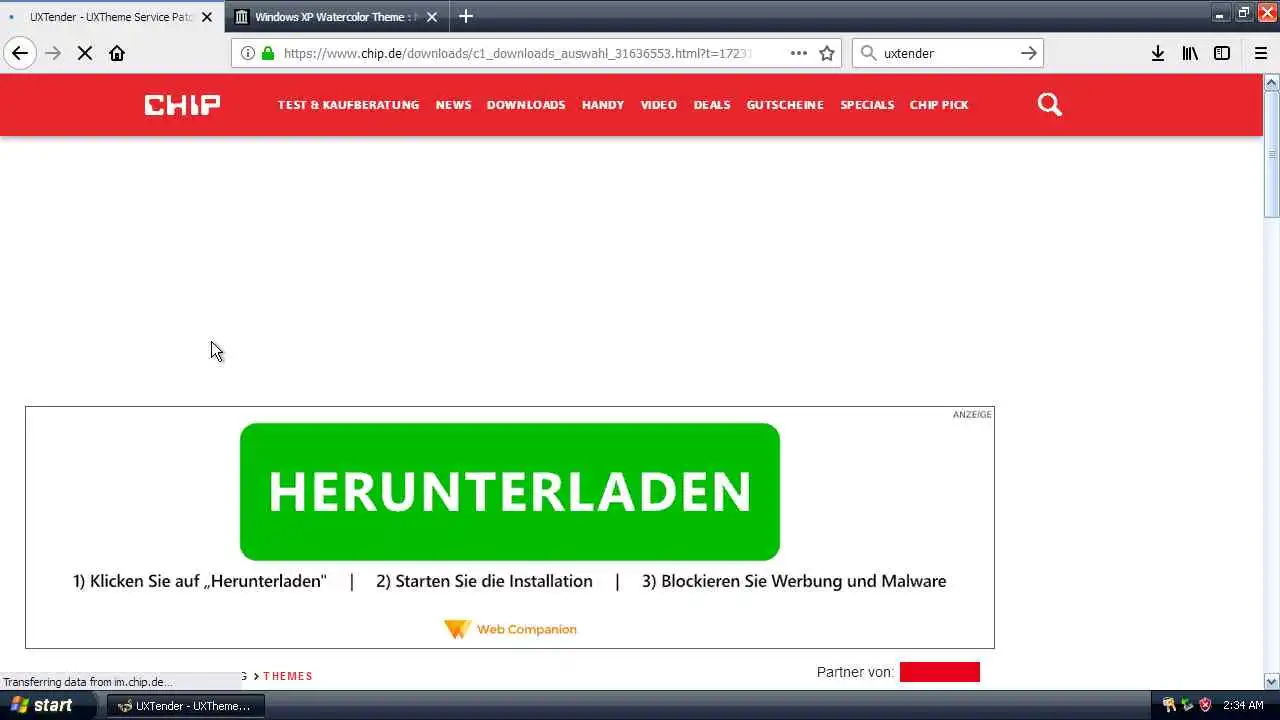Toggle the sidebars icon
The height and width of the screenshot is (720, 1280).
[x=1222, y=53]
